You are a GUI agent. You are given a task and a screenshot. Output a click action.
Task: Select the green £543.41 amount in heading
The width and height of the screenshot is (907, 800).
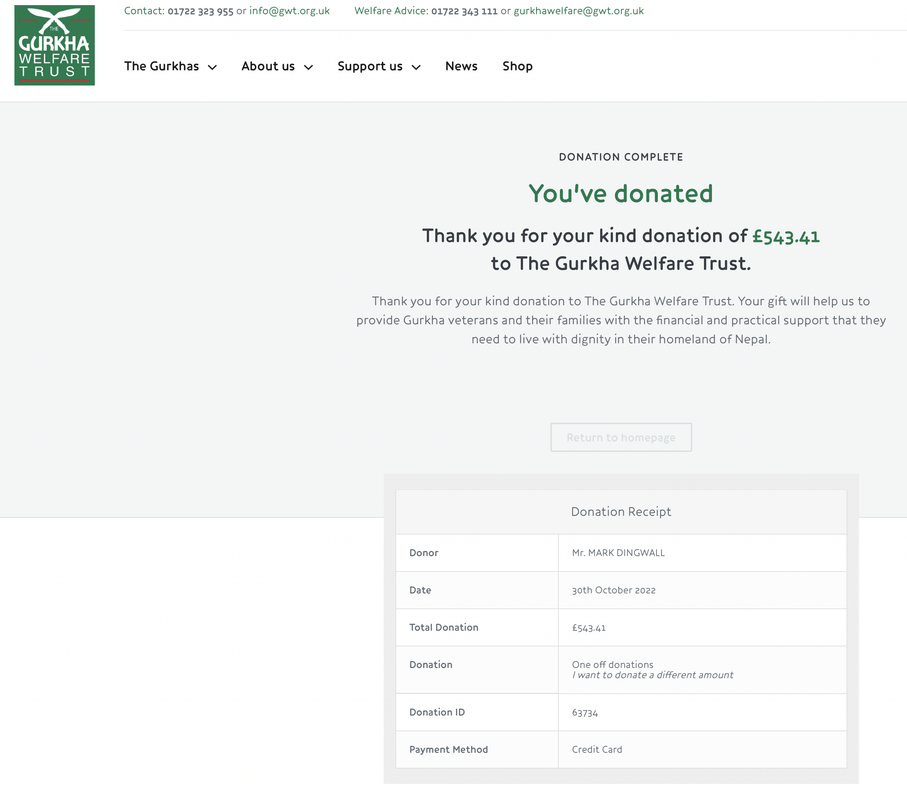[786, 236]
